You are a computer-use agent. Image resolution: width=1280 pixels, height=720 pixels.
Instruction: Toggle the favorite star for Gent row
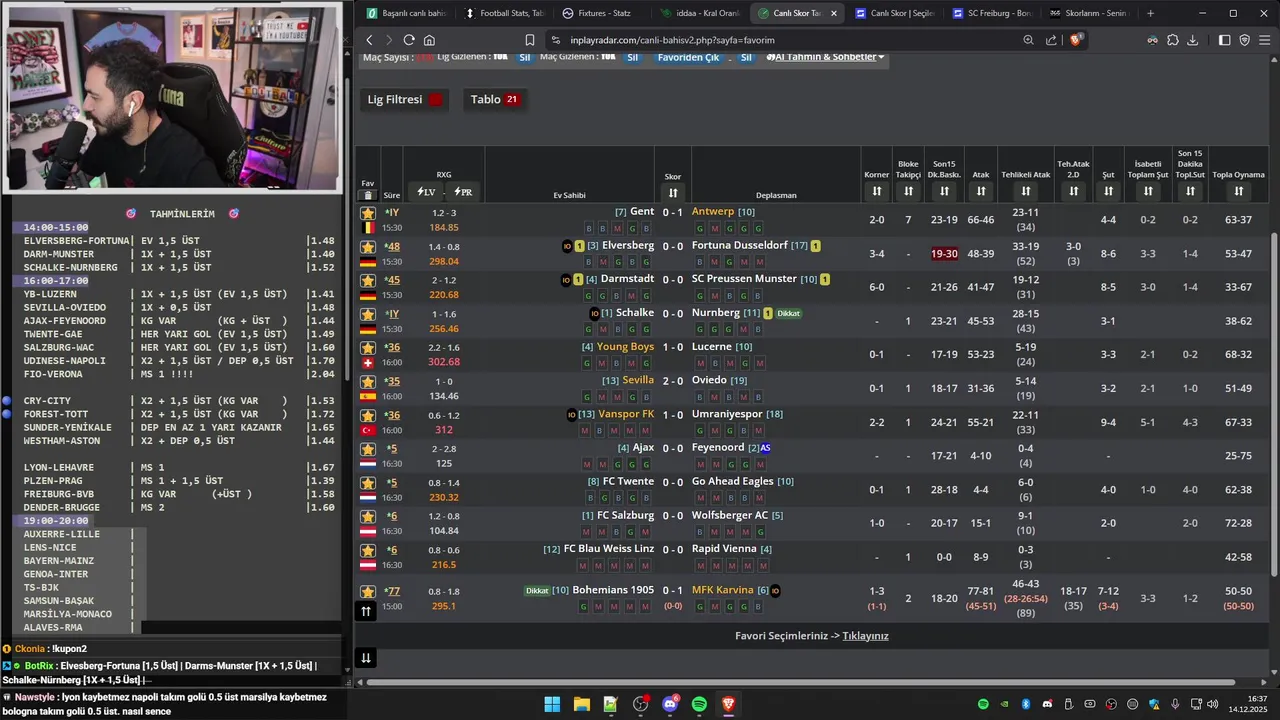click(x=368, y=213)
